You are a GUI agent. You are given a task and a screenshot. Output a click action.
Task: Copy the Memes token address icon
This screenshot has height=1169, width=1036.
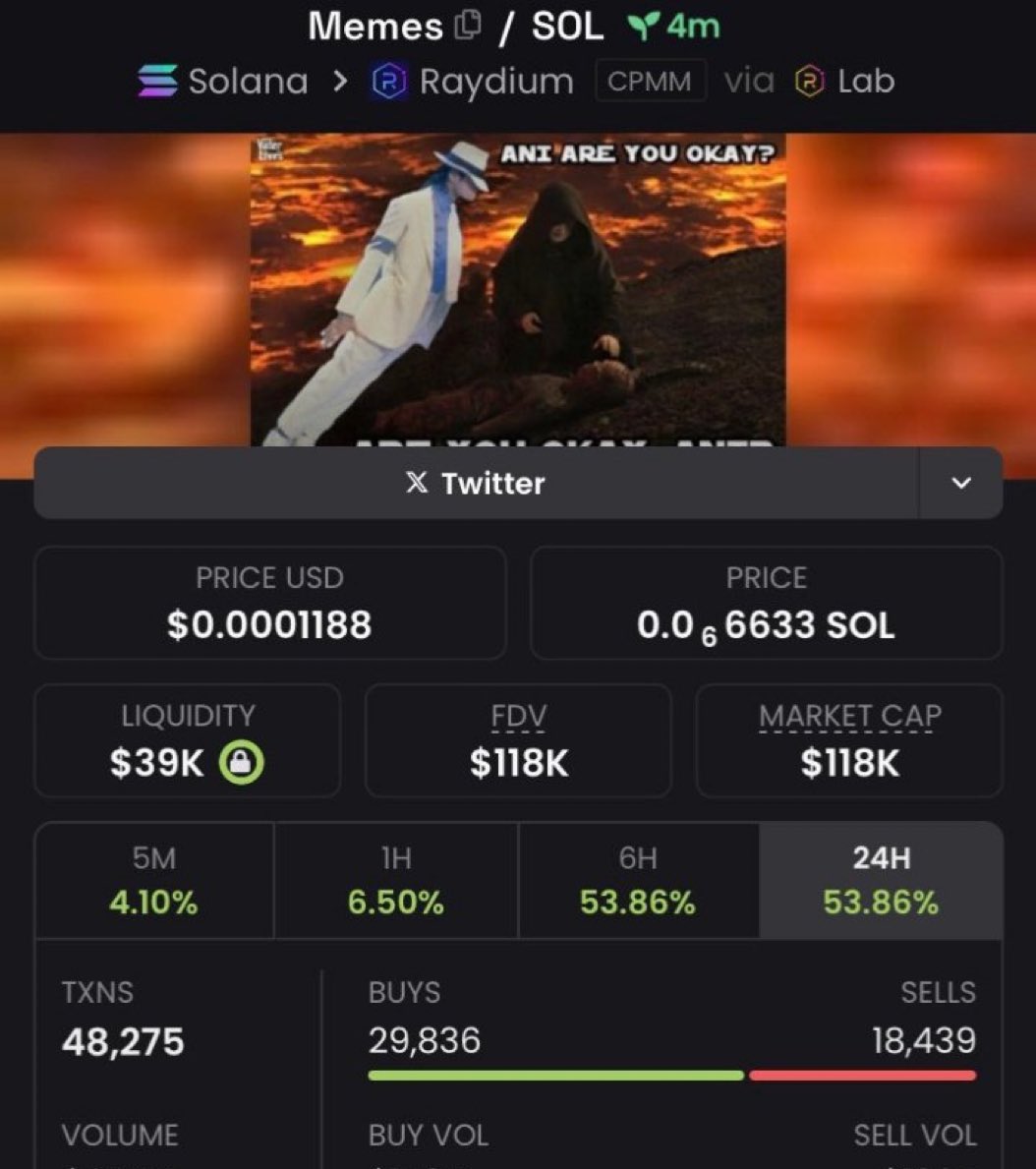[x=467, y=26]
